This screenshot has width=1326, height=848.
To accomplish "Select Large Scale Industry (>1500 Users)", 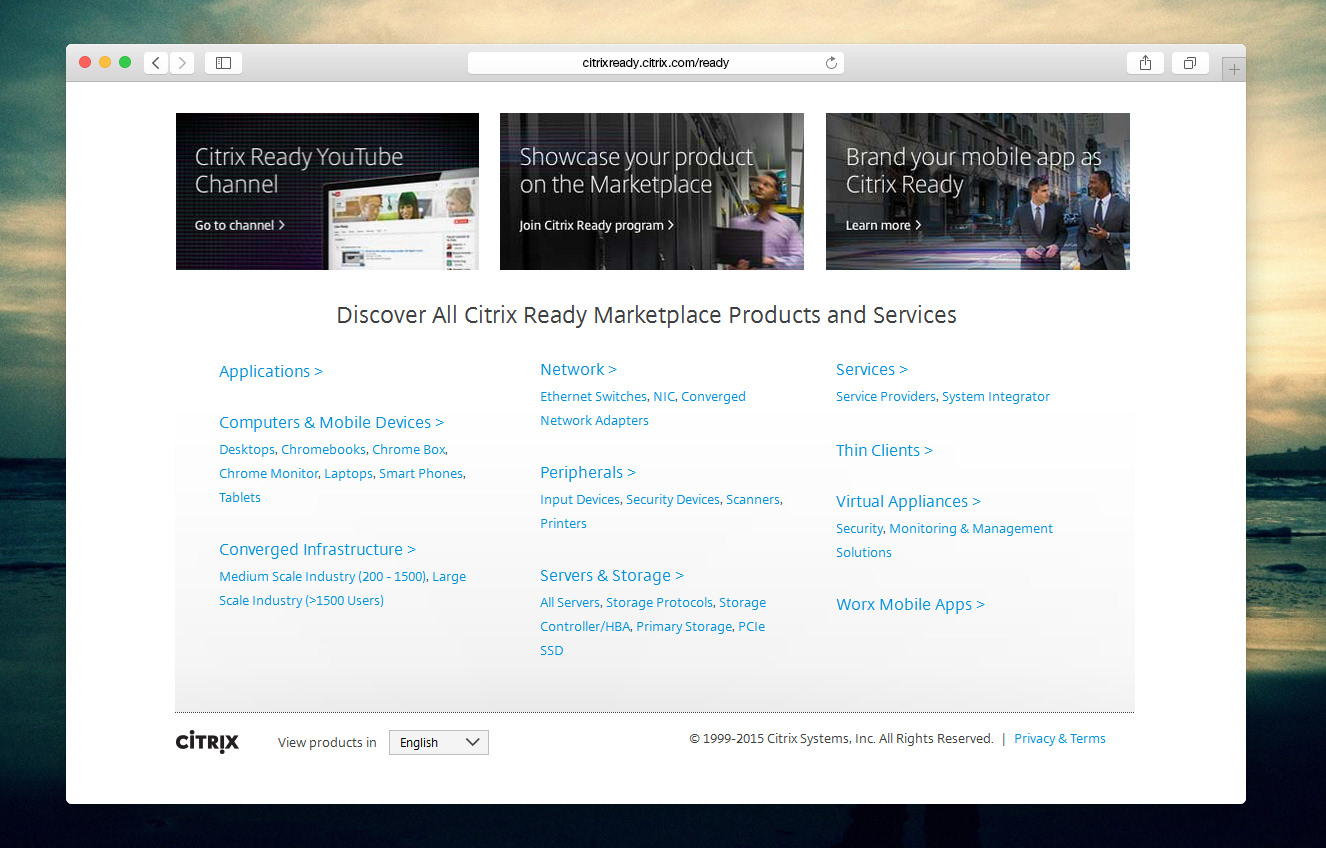I will coord(342,588).
